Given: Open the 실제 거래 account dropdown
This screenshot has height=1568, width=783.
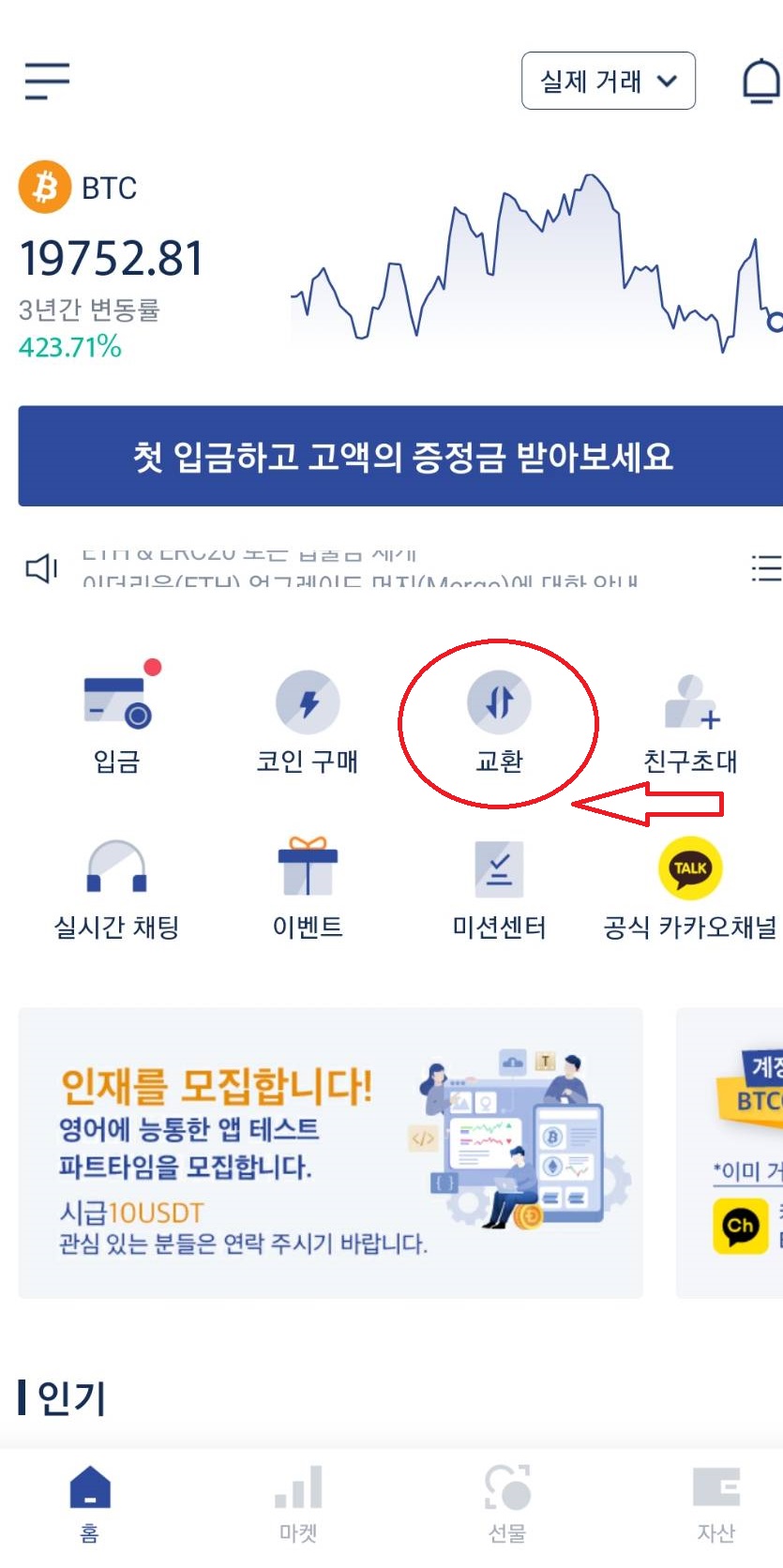Looking at the screenshot, I should click(608, 81).
